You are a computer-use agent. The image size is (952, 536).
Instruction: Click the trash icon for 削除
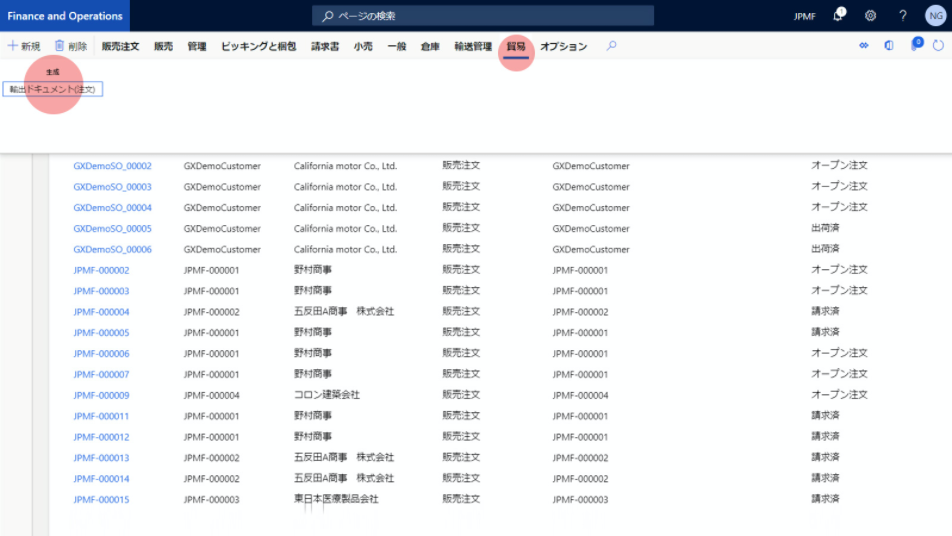click(60, 46)
